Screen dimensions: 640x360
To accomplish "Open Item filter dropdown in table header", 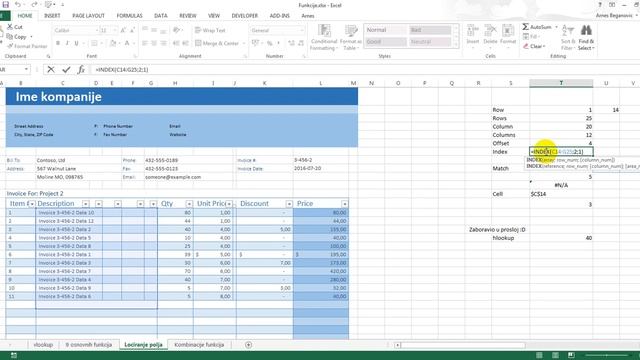I will pos(31,204).
